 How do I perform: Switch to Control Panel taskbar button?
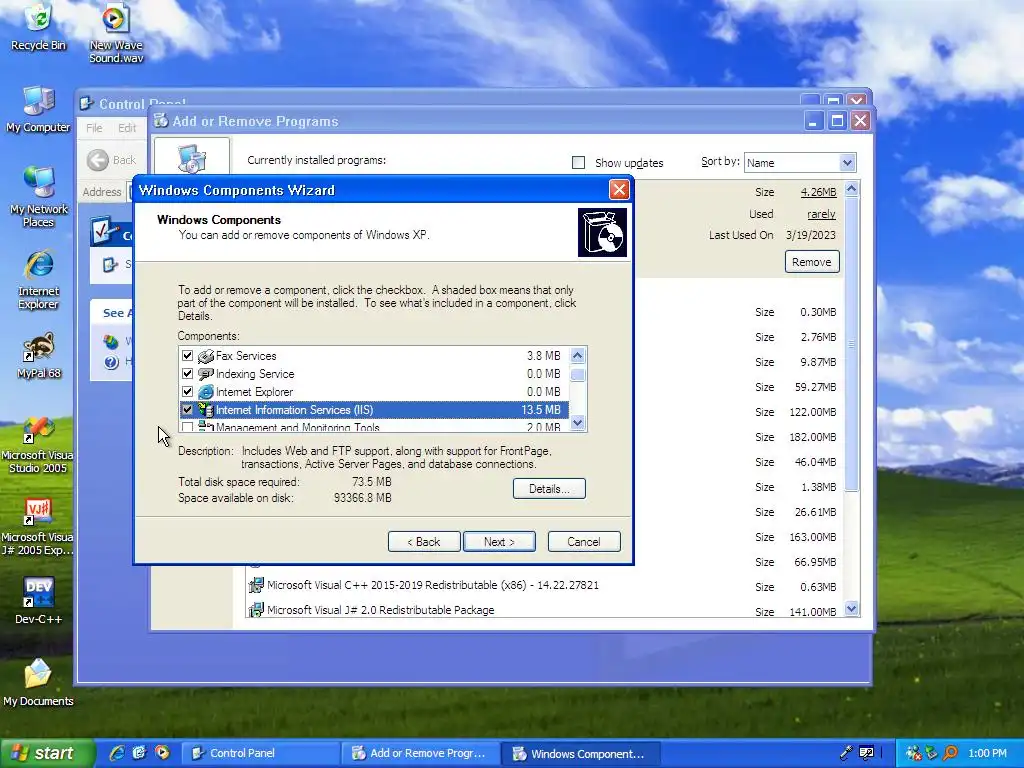click(259, 753)
